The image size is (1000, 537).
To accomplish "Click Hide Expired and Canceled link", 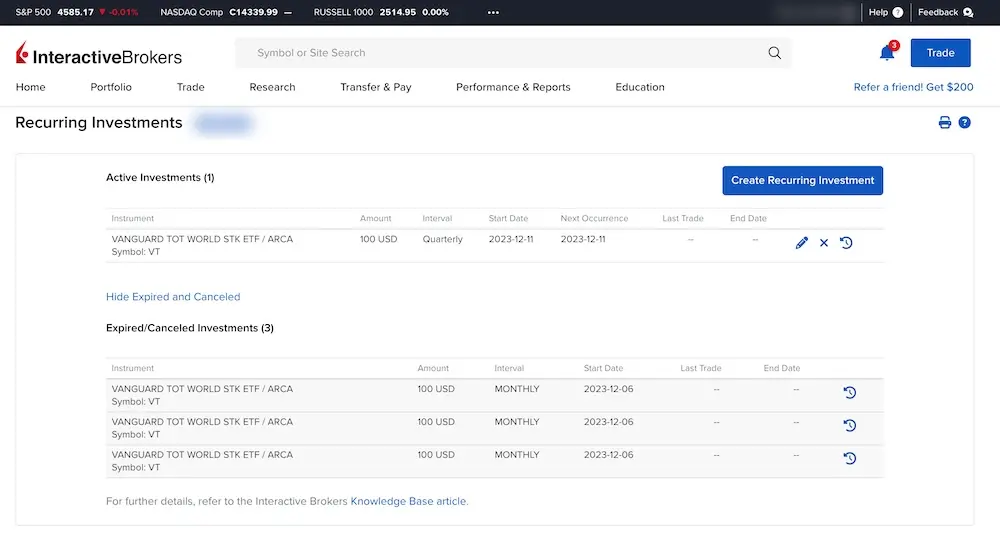I will coord(173,297).
